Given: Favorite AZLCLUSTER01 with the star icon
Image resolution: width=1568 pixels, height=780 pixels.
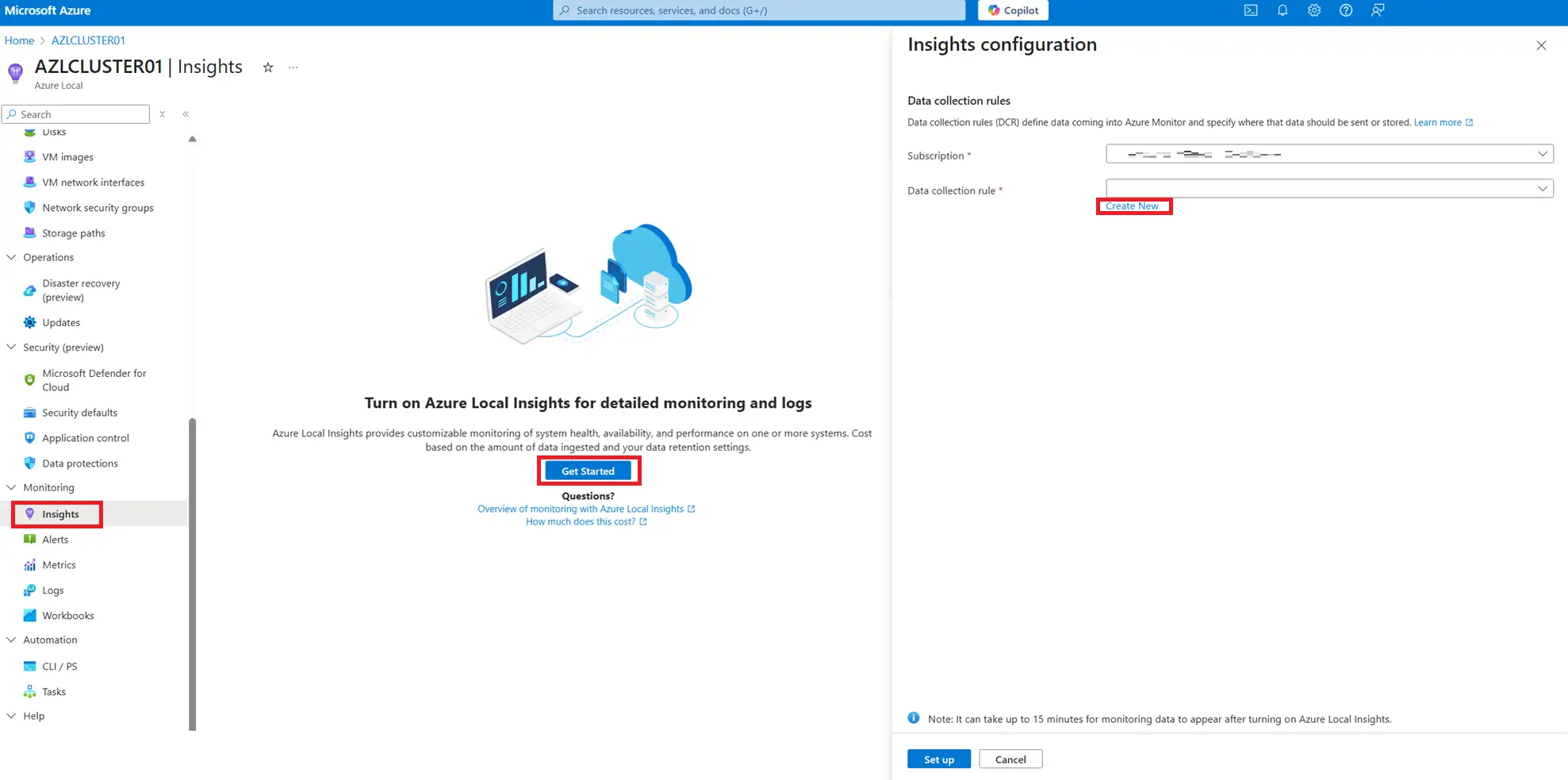Looking at the screenshot, I should (x=268, y=67).
